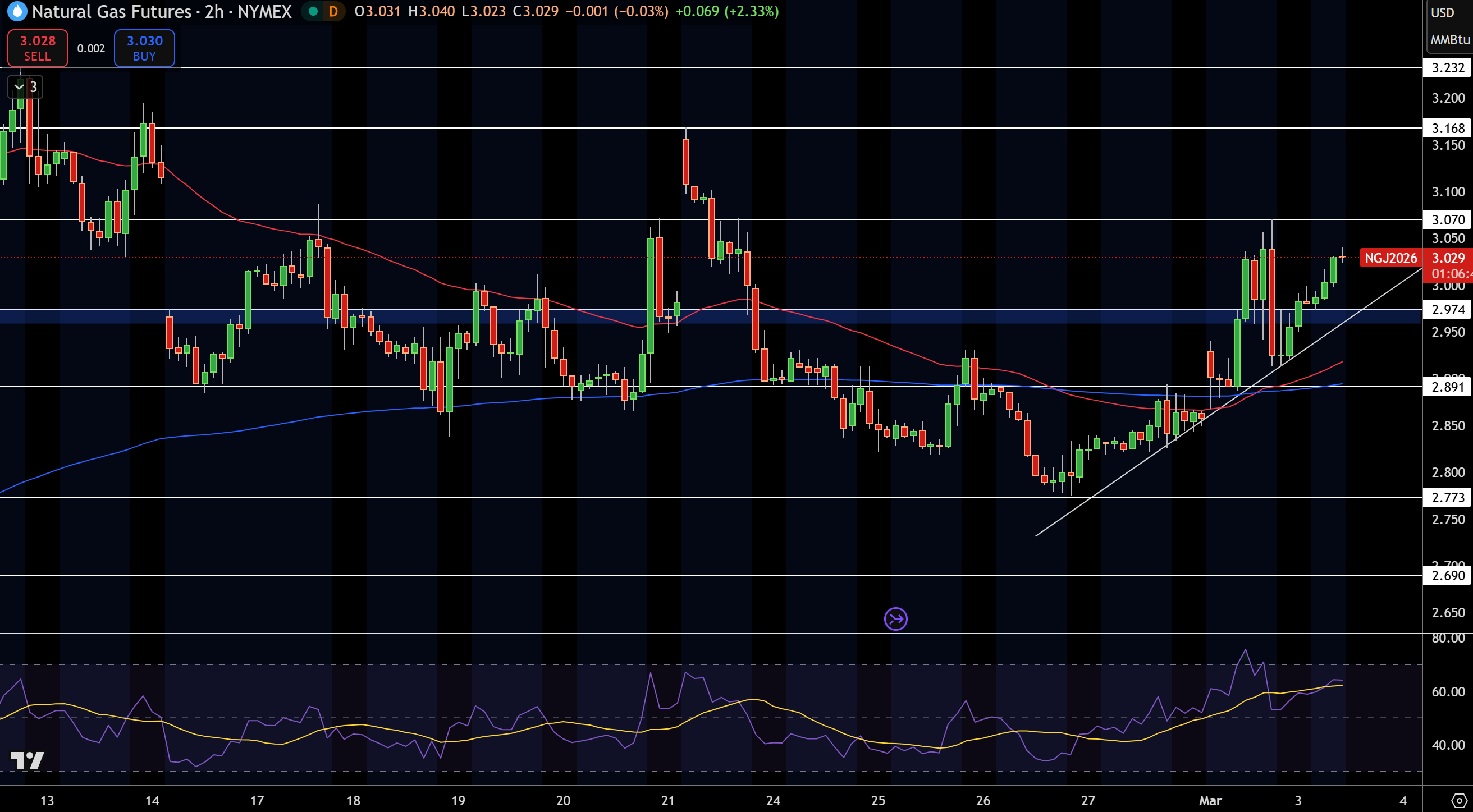Click the Natural Gas flame symbol icon
The image size is (1473, 812).
pyautogui.click(x=17, y=11)
